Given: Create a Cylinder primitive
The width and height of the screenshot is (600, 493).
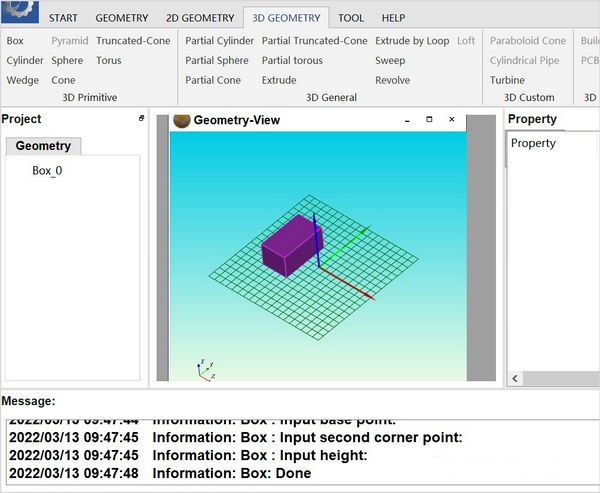Looking at the screenshot, I should click(x=25, y=60).
